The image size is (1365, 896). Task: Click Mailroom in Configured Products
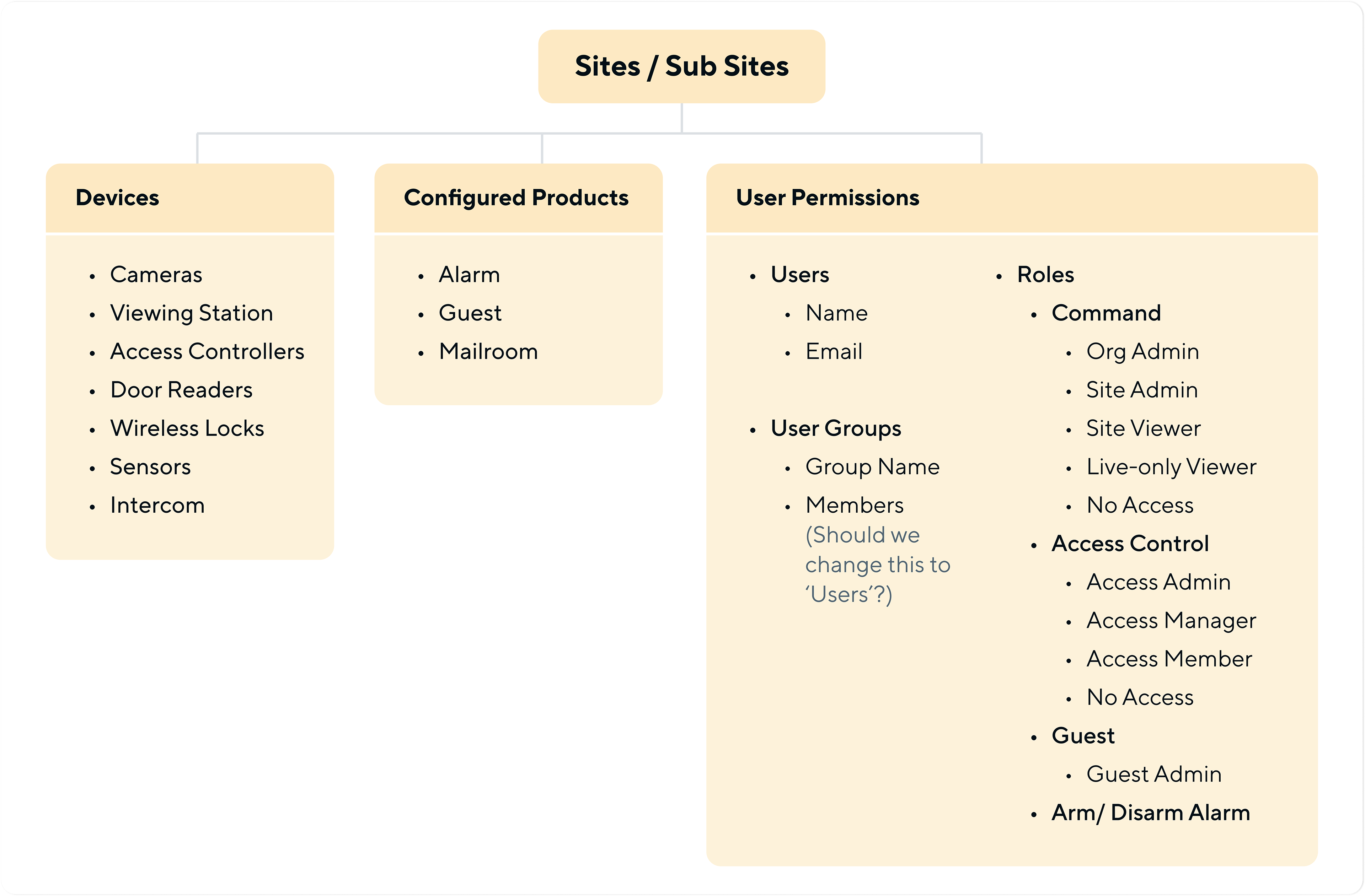coord(488,351)
